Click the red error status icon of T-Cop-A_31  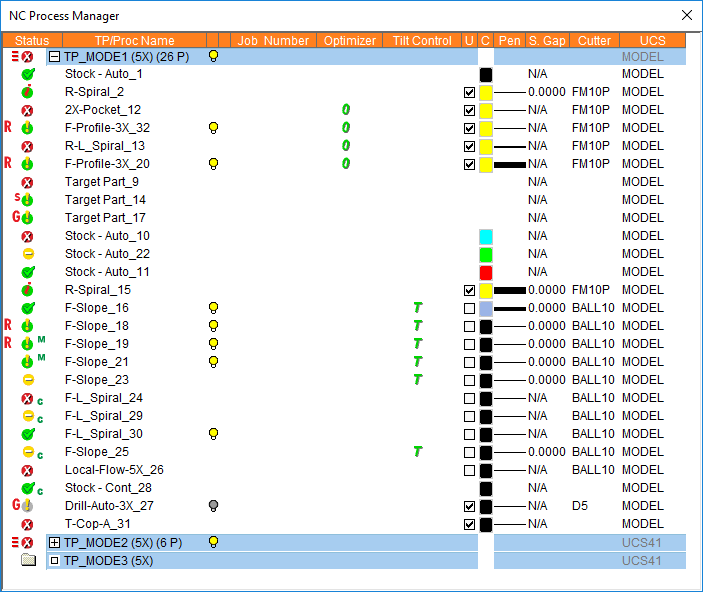click(x=28, y=524)
